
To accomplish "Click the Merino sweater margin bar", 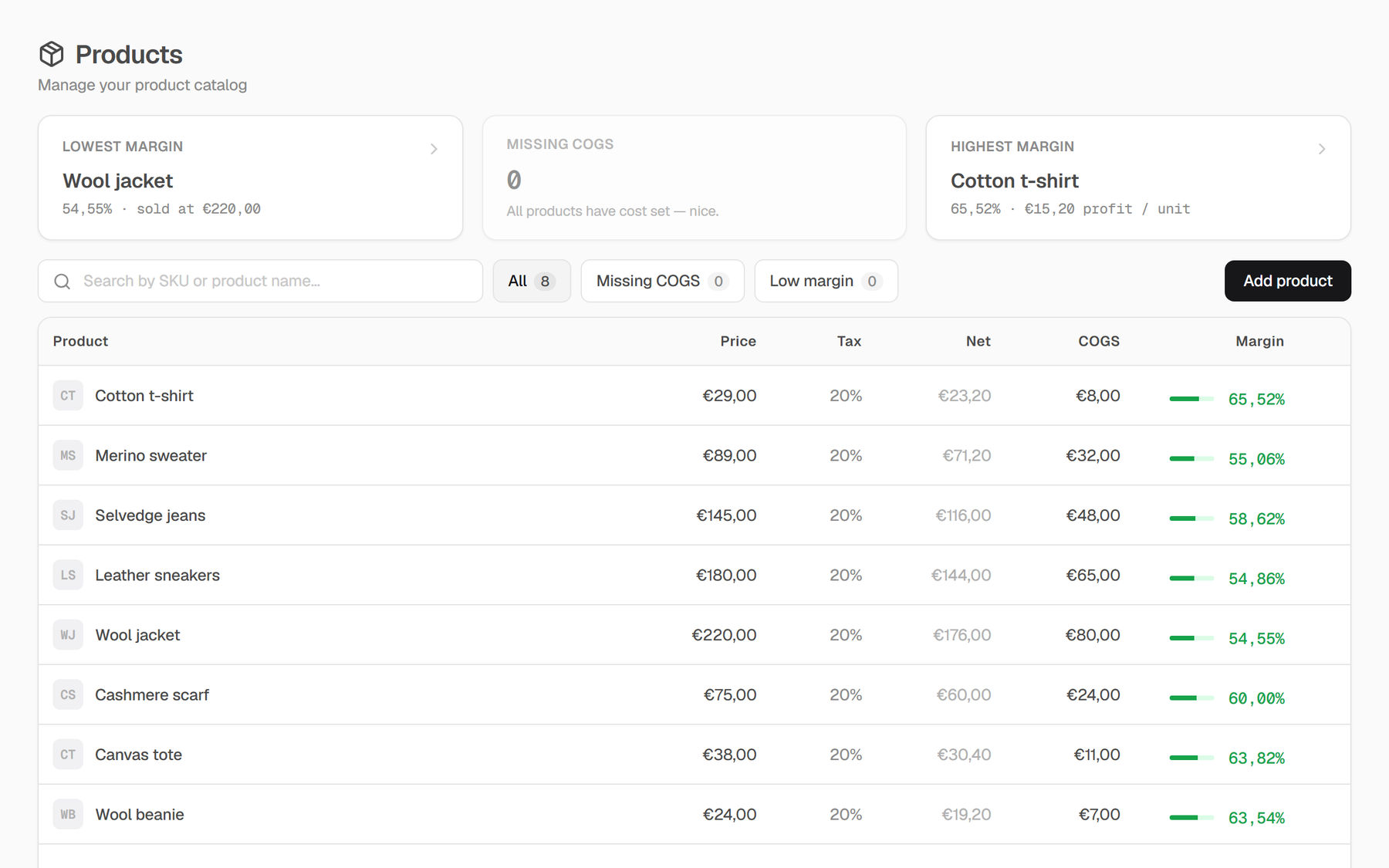I will 1191,459.
